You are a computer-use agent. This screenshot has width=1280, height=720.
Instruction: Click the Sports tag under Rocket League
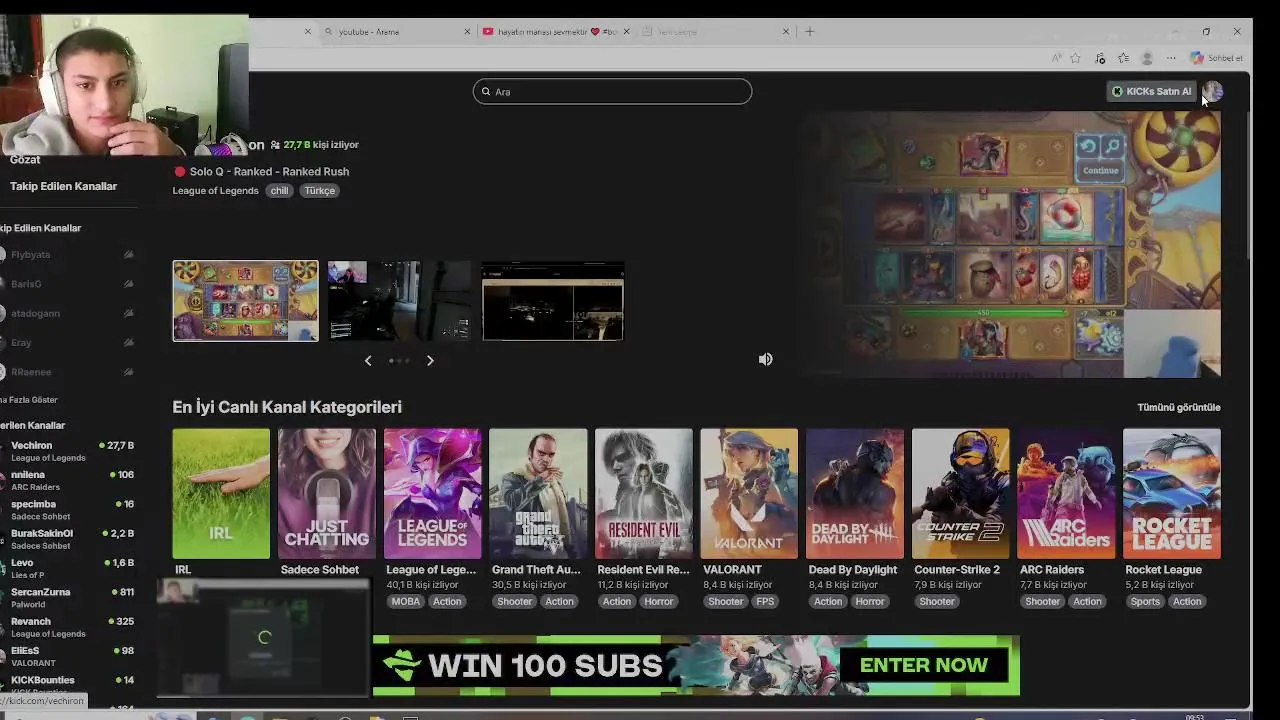tap(1145, 602)
